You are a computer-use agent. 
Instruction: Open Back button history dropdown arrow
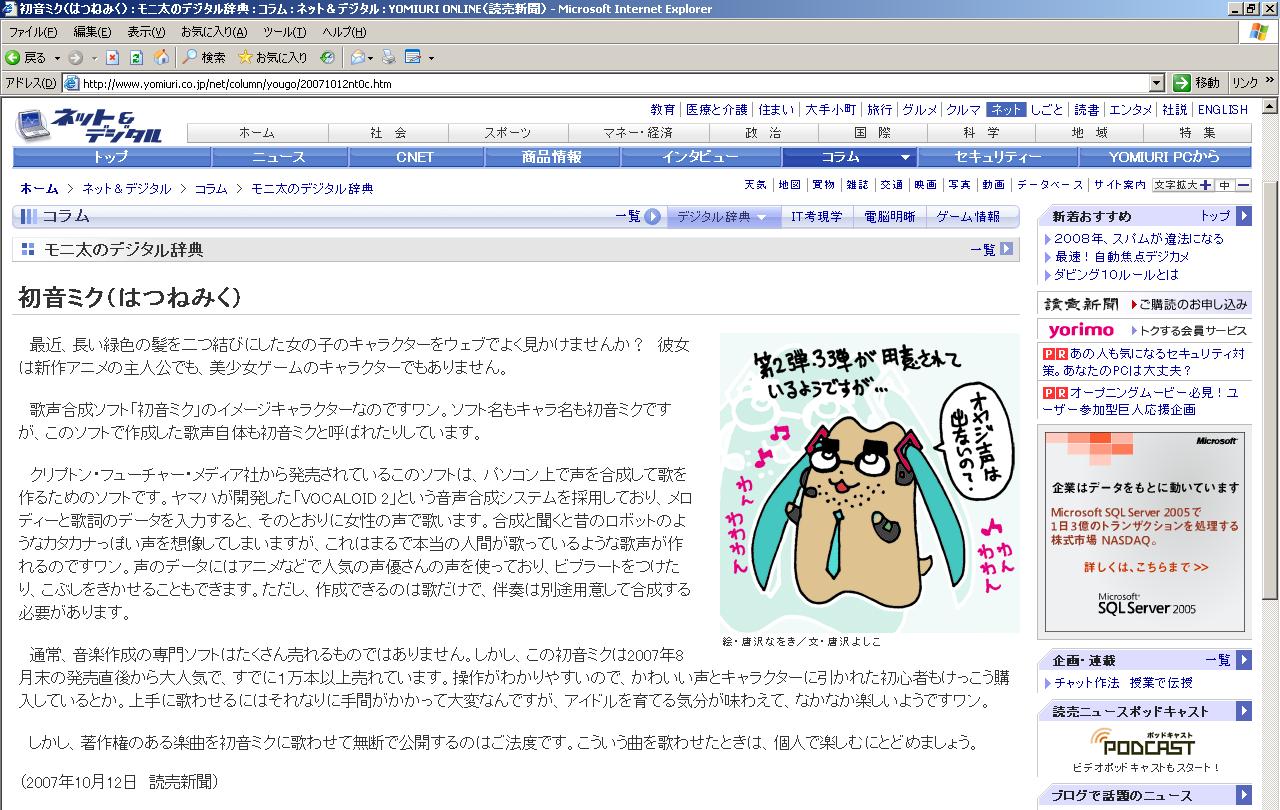click(57, 58)
